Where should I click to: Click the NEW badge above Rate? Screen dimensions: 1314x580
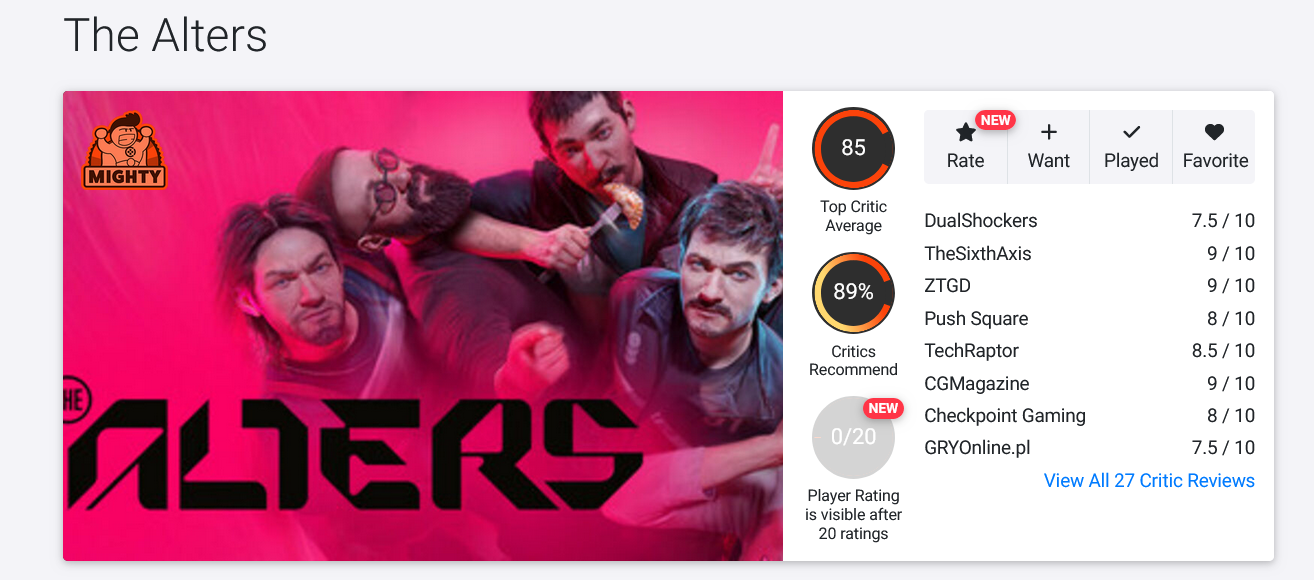(x=995, y=120)
